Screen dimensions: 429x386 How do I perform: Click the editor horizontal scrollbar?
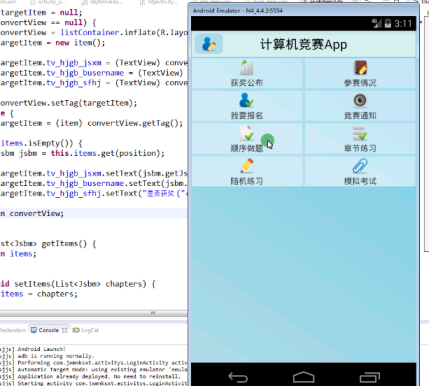point(93,313)
